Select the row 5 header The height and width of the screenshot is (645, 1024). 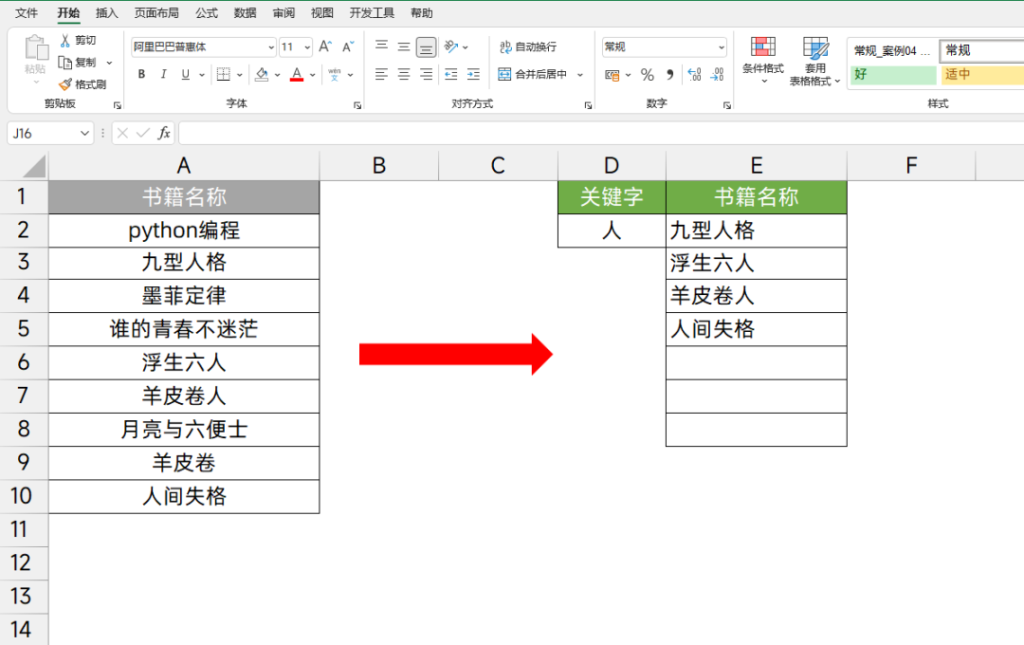pyautogui.click(x=24, y=328)
